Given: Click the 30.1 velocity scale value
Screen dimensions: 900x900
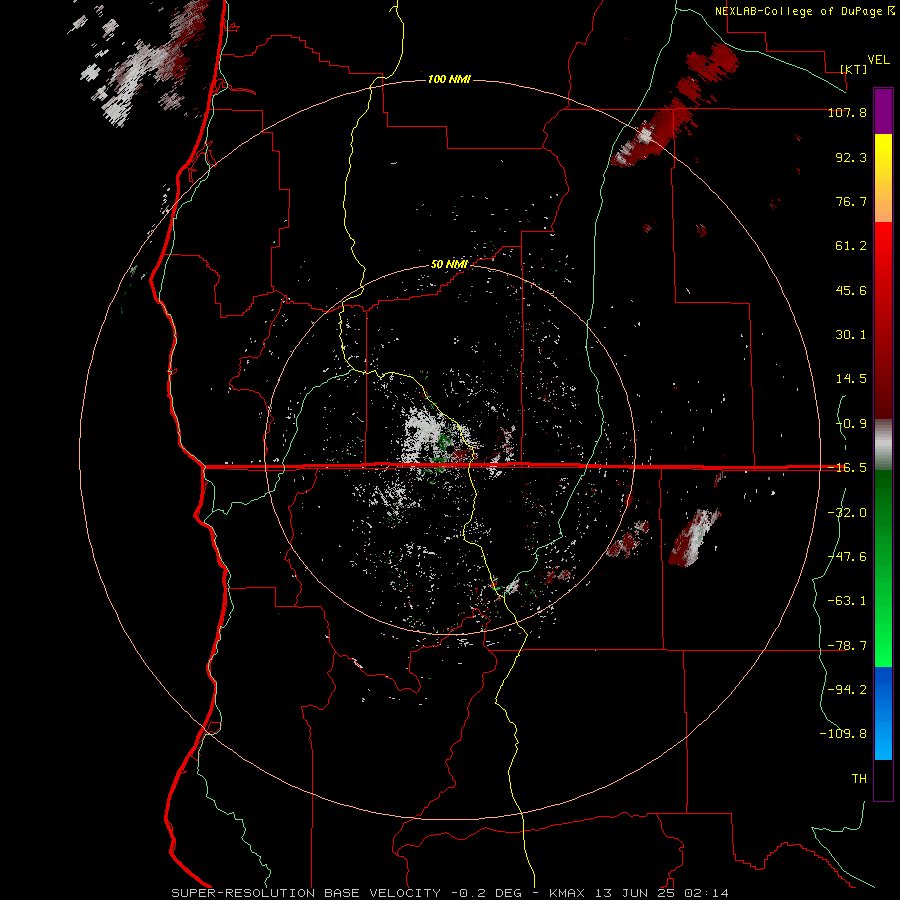Looking at the screenshot, I should point(851,335).
